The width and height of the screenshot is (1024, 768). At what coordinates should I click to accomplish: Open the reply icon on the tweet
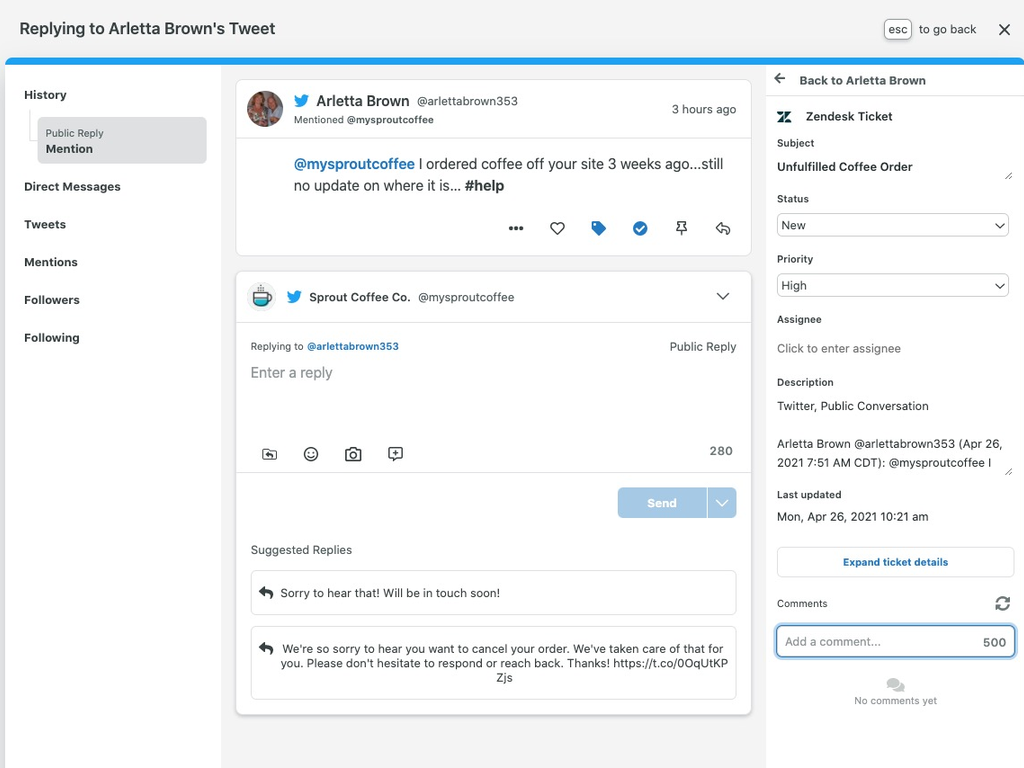click(x=723, y=228)
